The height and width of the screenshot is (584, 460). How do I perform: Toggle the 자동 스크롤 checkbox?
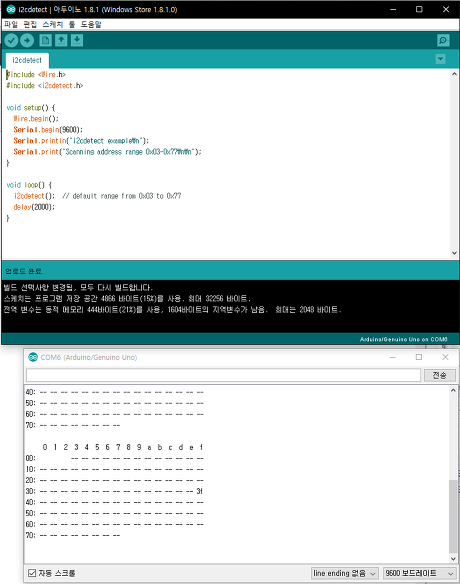[x=32, y=573]
